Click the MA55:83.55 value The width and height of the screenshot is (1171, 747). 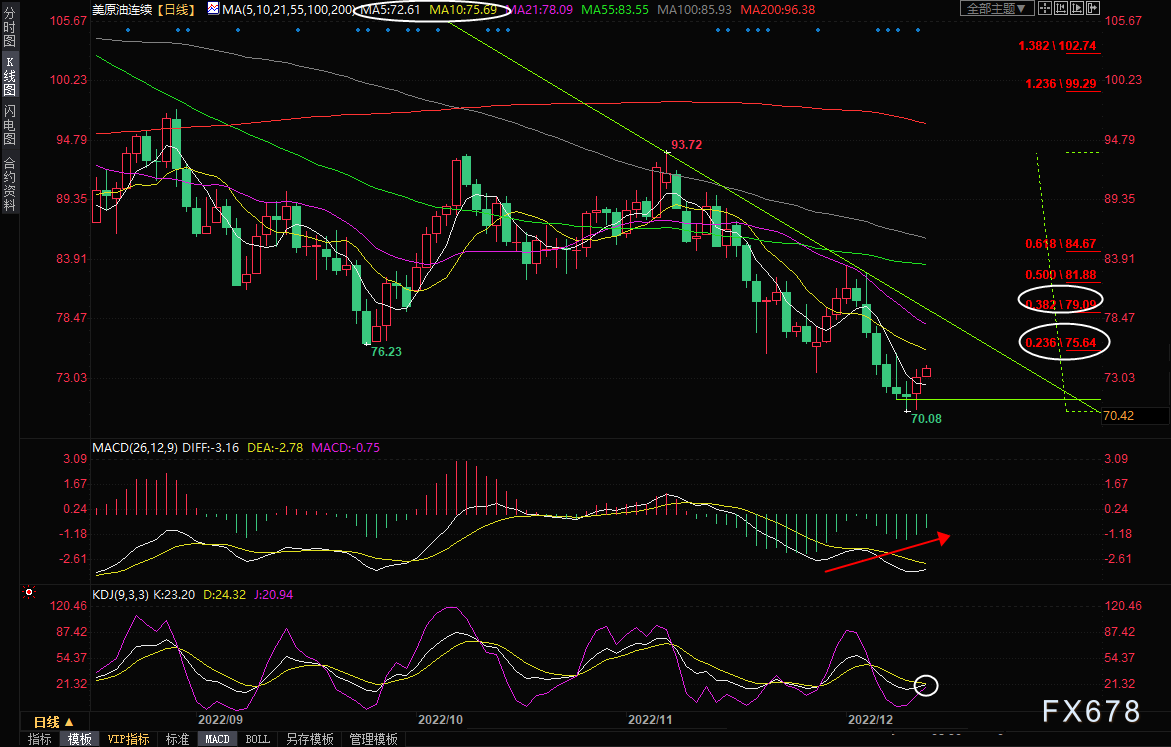(615, 10)
